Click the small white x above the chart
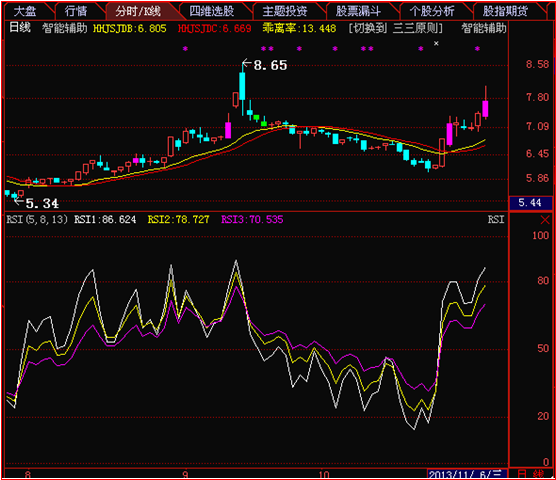 [436, 43]
